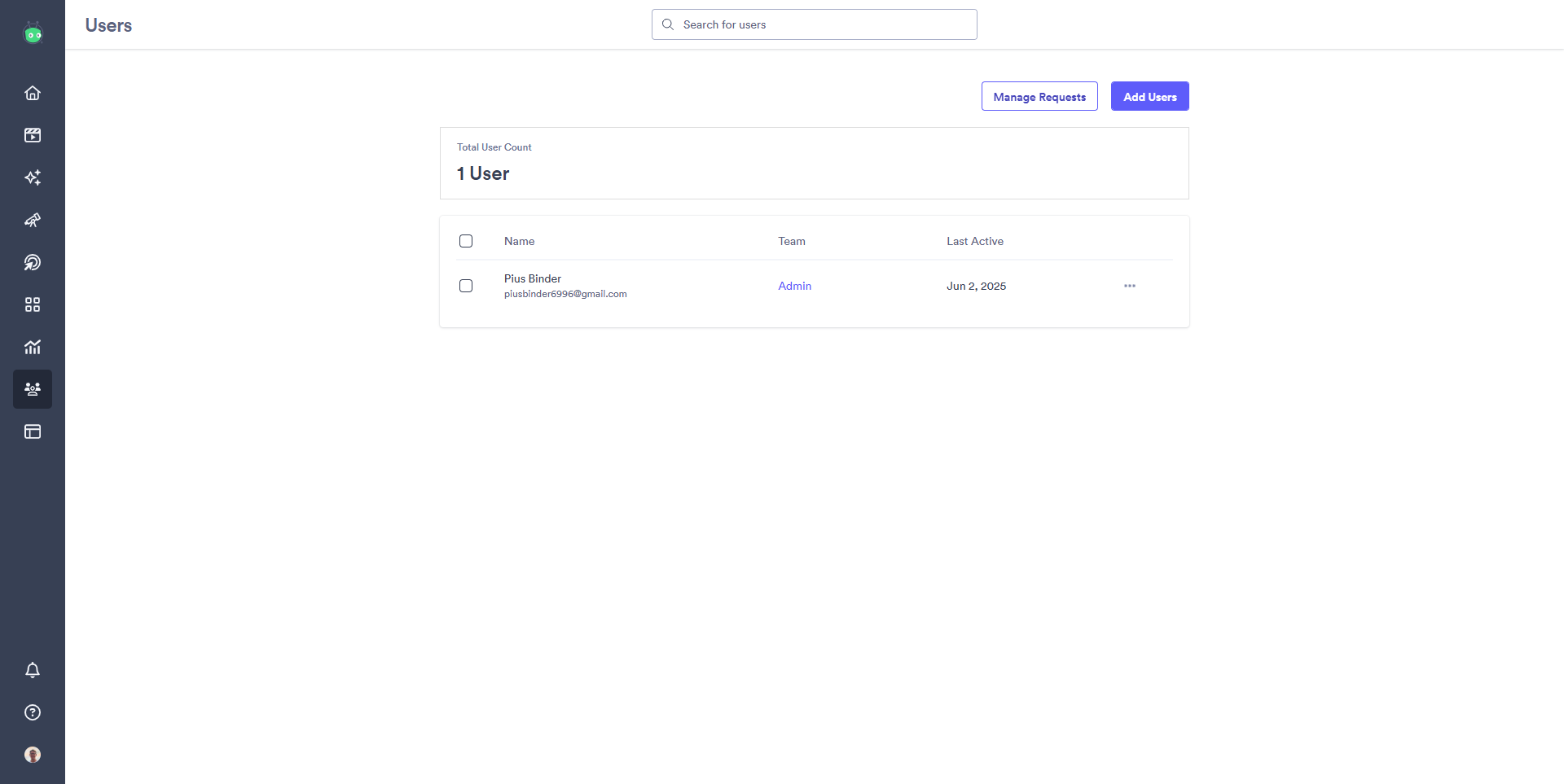Open the help question mark icon
Screen dimensions: 1564x784
[x=33, y=712]
